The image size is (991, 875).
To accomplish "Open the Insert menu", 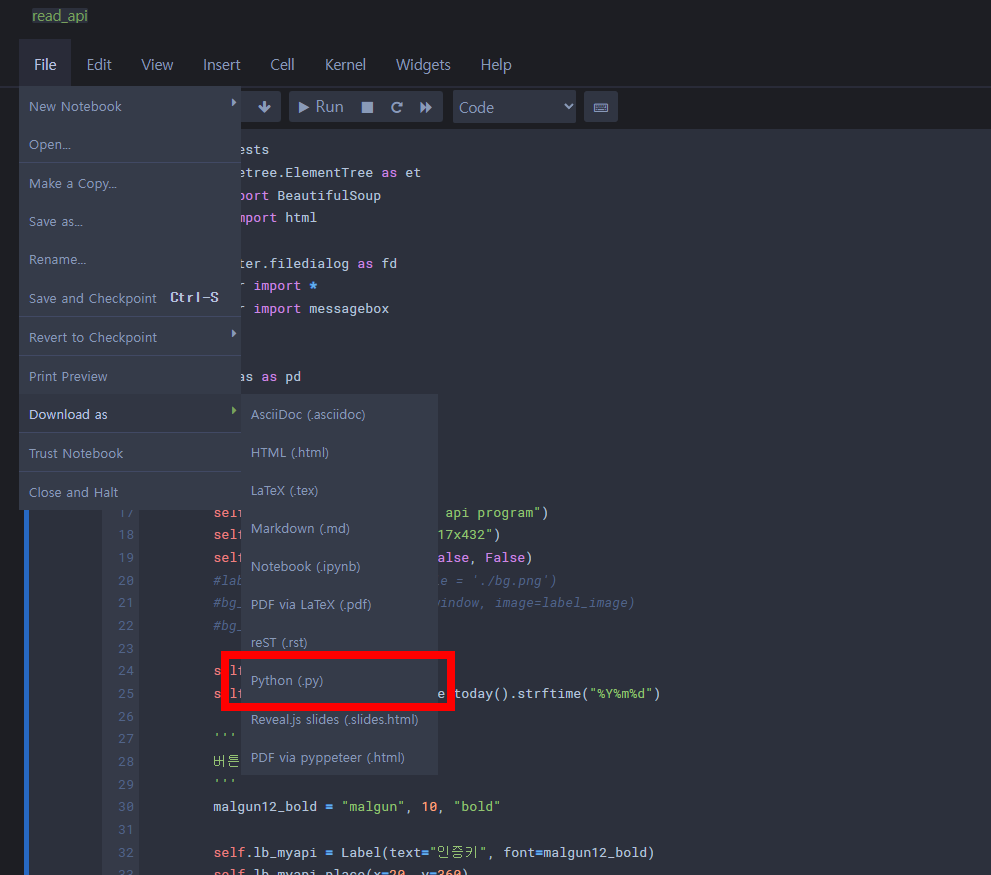I will click(222, 64).
